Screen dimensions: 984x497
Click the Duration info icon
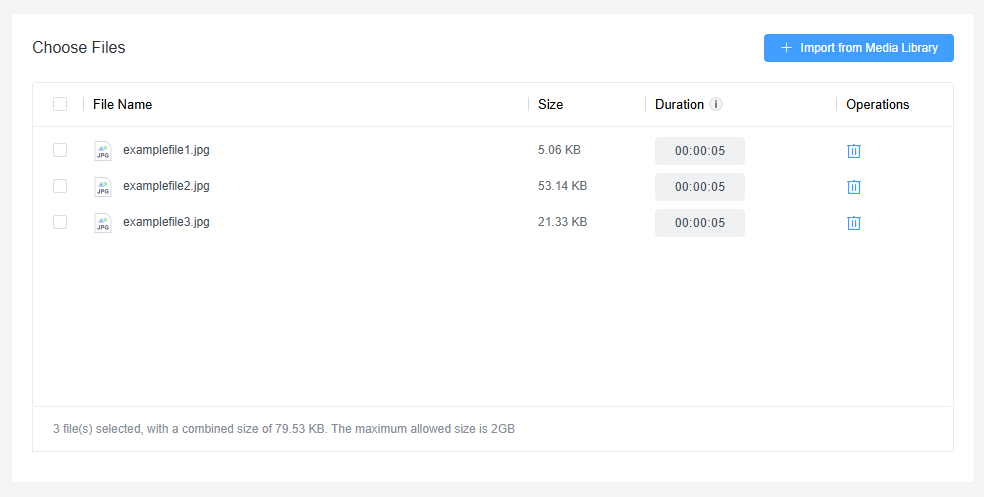716,104
